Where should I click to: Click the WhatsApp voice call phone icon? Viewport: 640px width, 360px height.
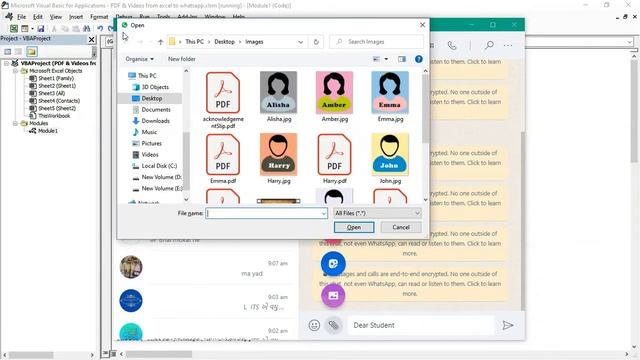click(x=452, y=45)
